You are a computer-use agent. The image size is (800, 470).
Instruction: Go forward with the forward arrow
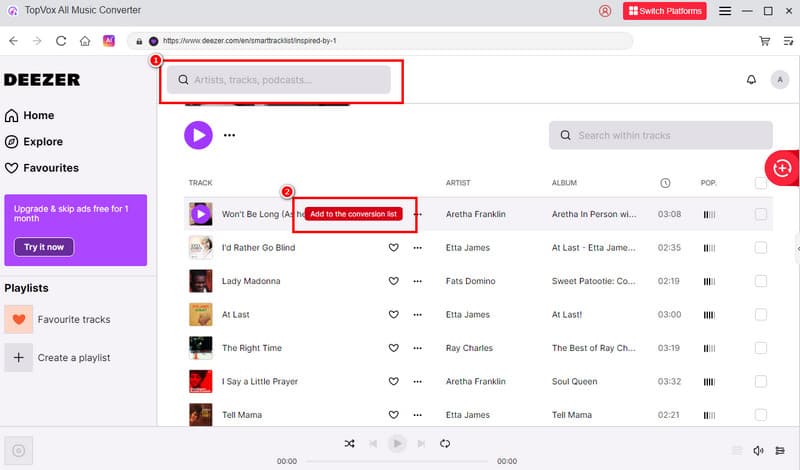pyautogui.click(x=37, y=41)
